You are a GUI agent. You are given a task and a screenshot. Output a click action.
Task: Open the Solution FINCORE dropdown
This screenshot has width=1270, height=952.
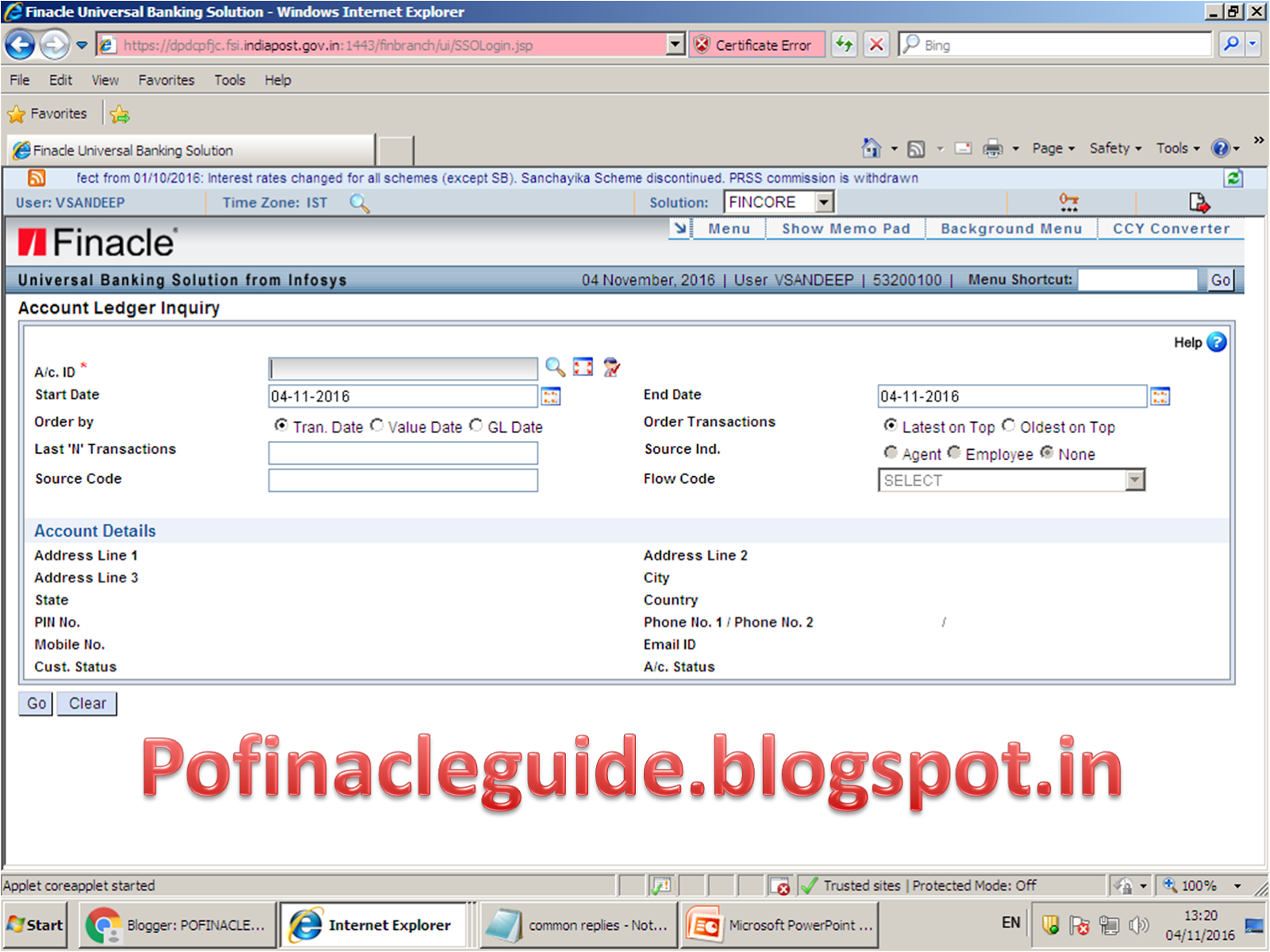(x=825, y=202)
